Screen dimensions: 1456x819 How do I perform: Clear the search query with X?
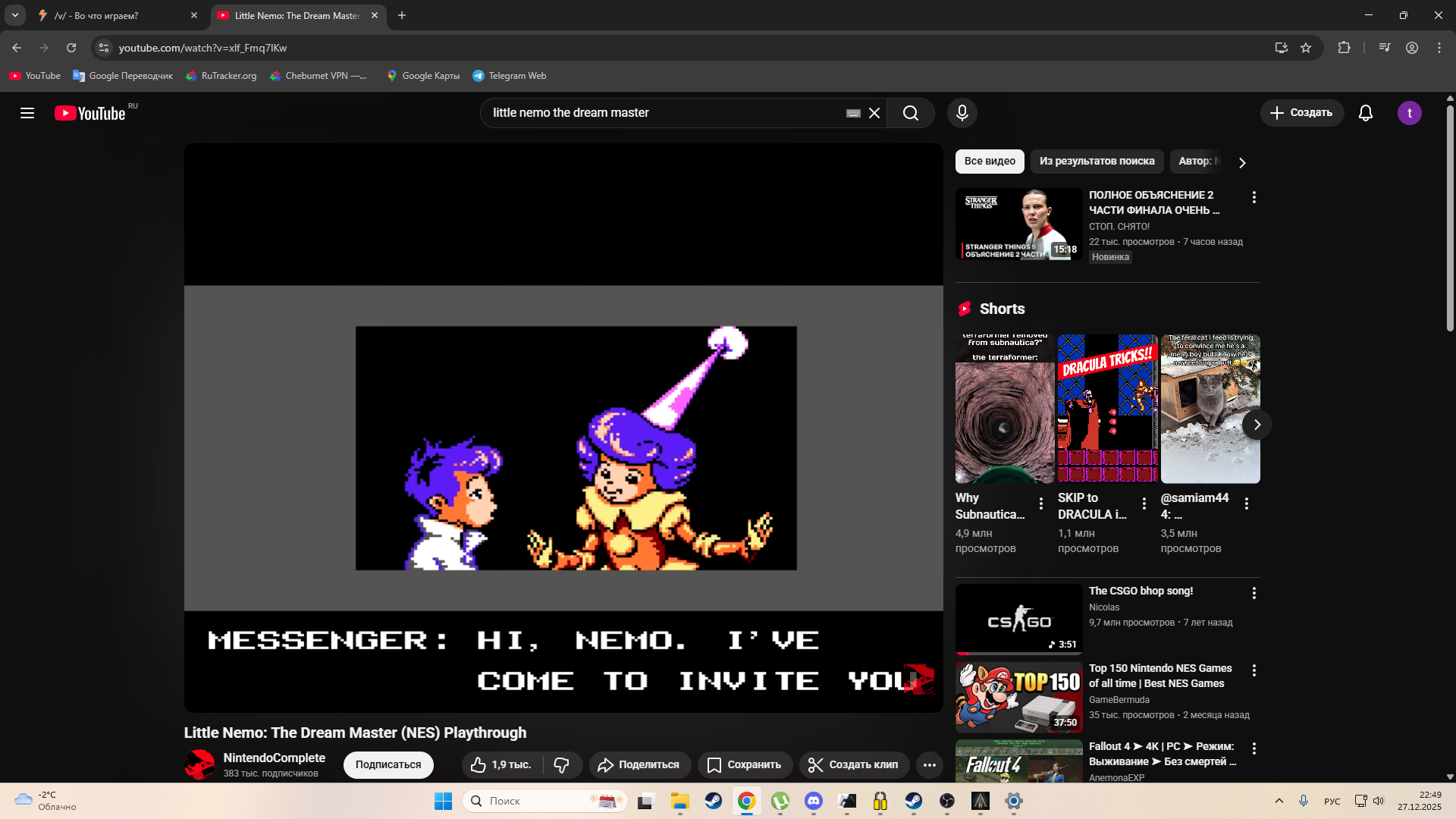[x=874, y=113]
